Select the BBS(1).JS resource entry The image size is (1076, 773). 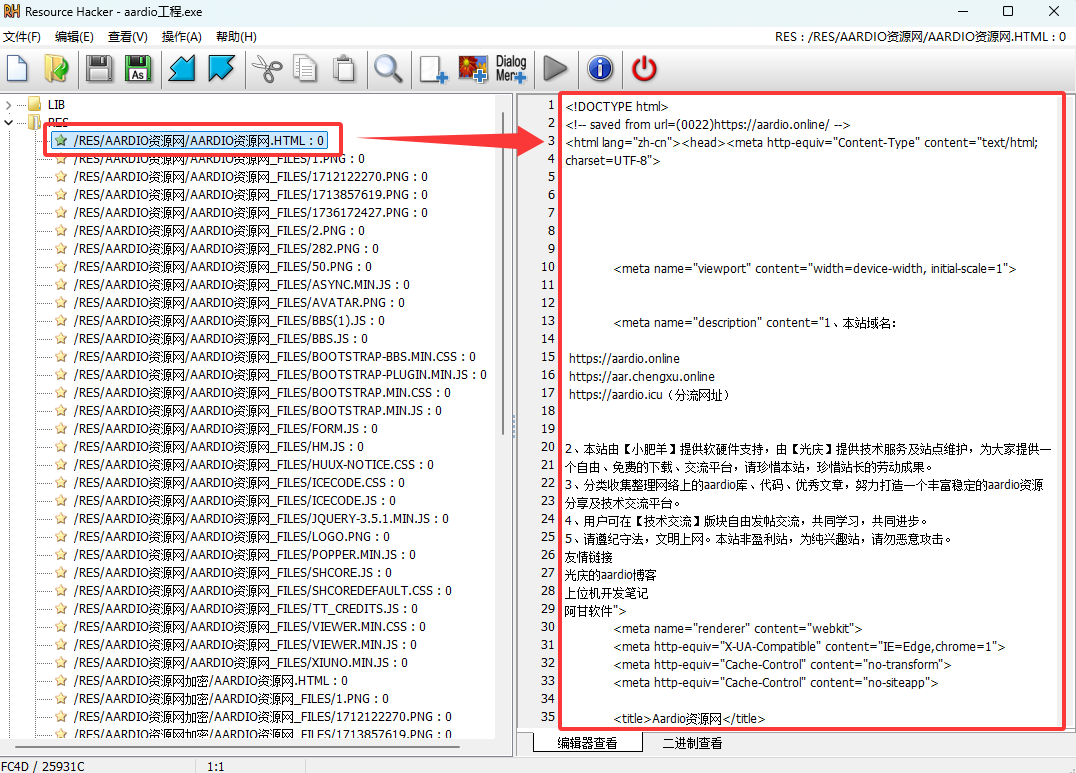pos(229,321)
